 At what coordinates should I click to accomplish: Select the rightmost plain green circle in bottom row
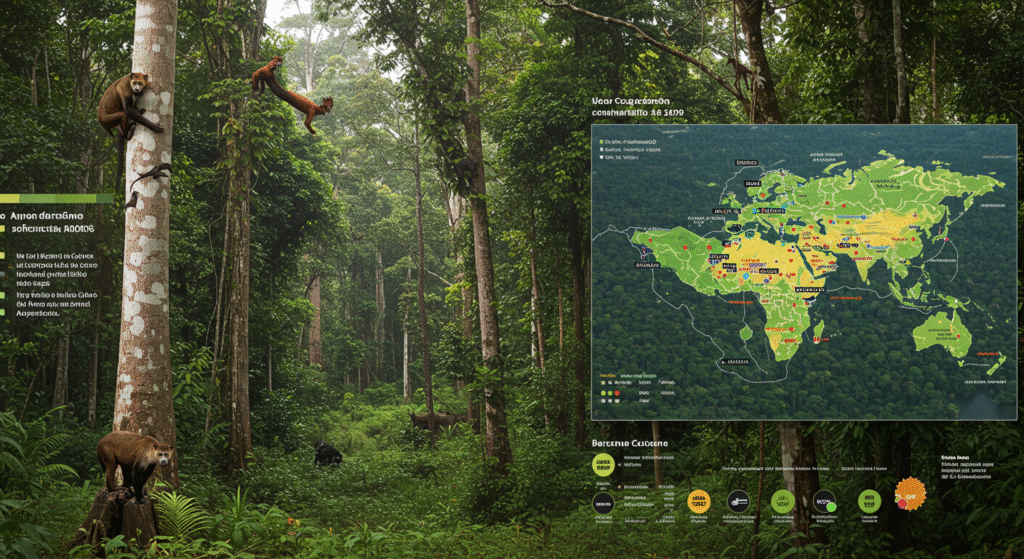coord(869,500)
